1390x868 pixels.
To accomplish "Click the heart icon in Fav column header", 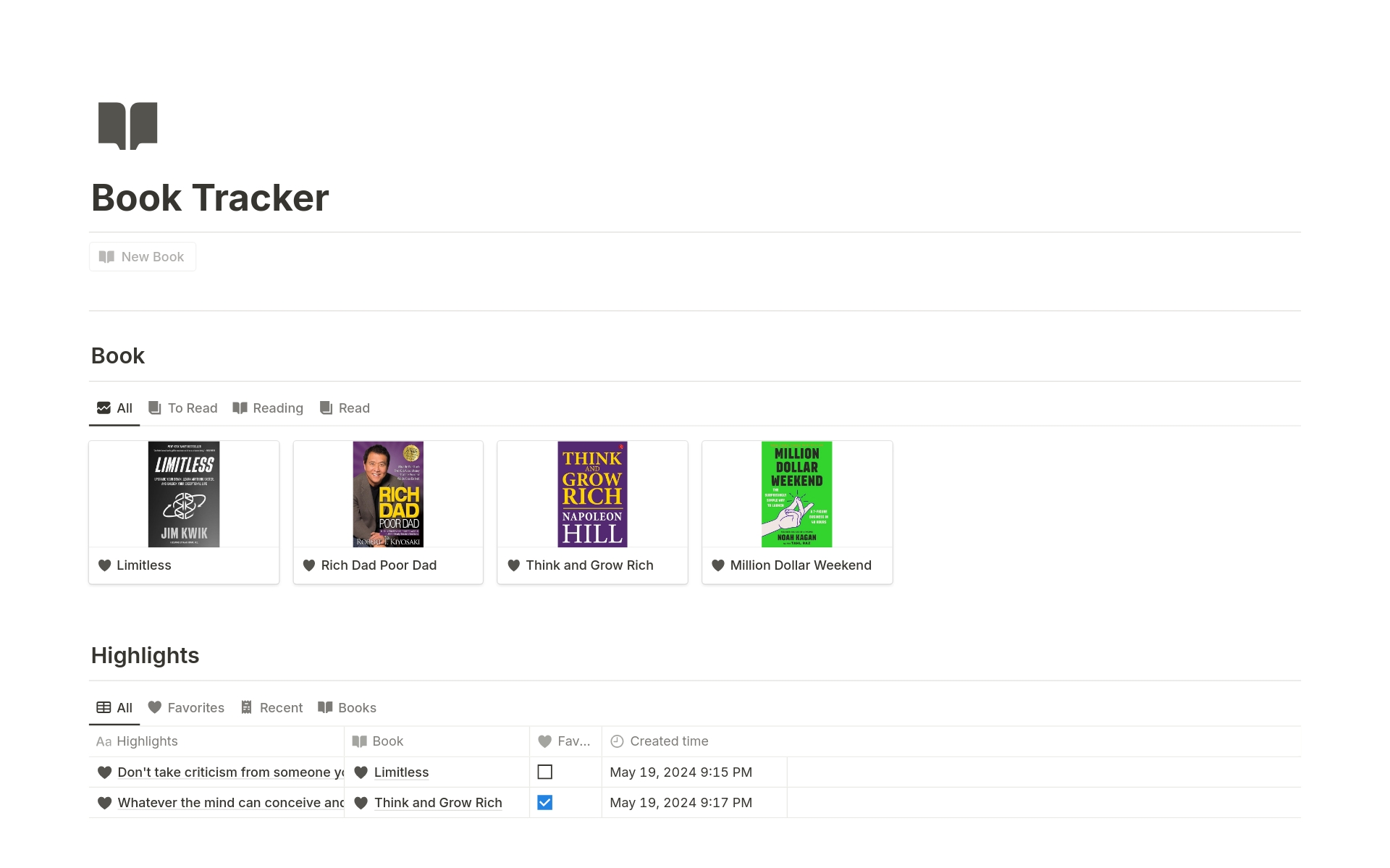I will 545,741.
